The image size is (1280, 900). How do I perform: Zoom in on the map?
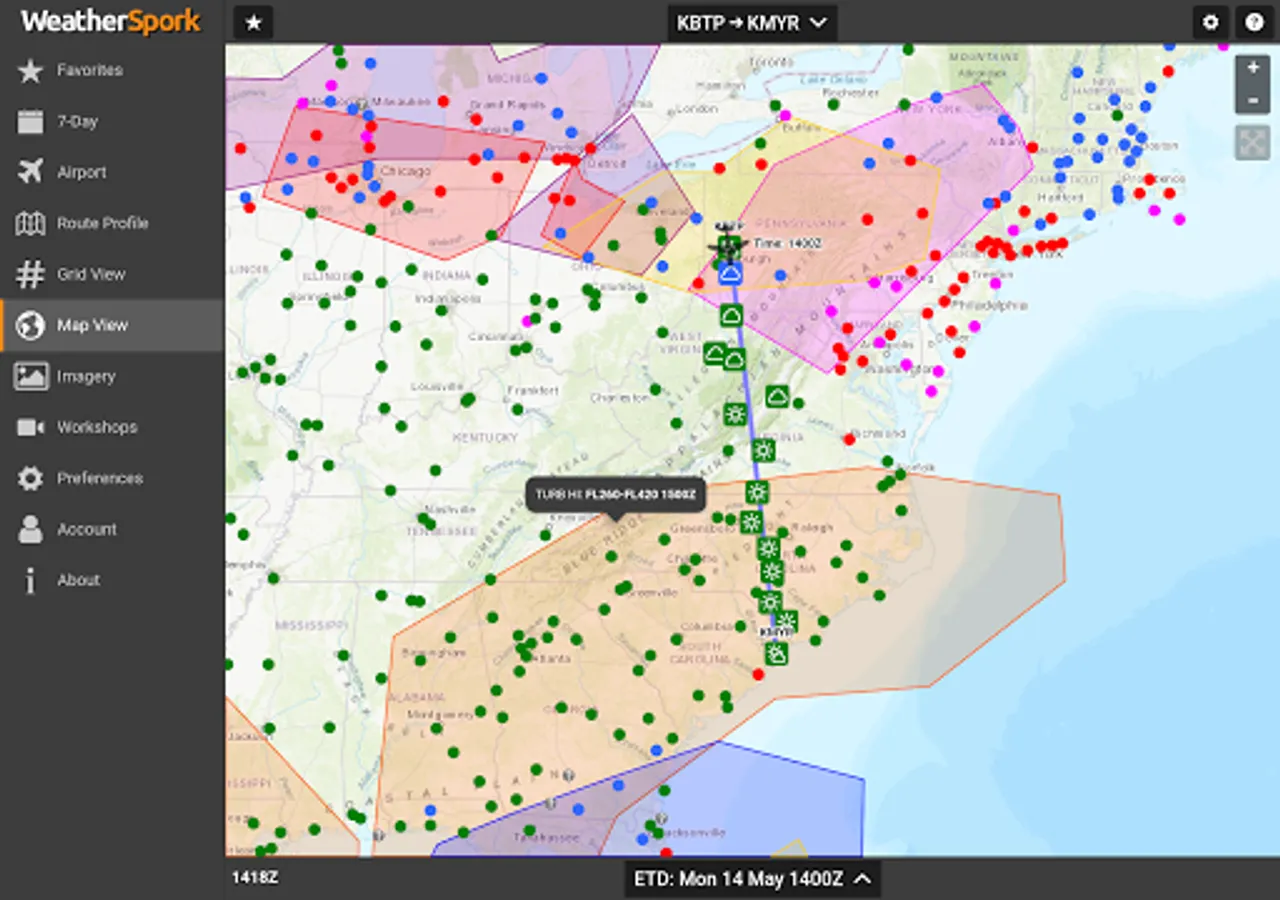pyautogui.click(x=1253, y=68)
